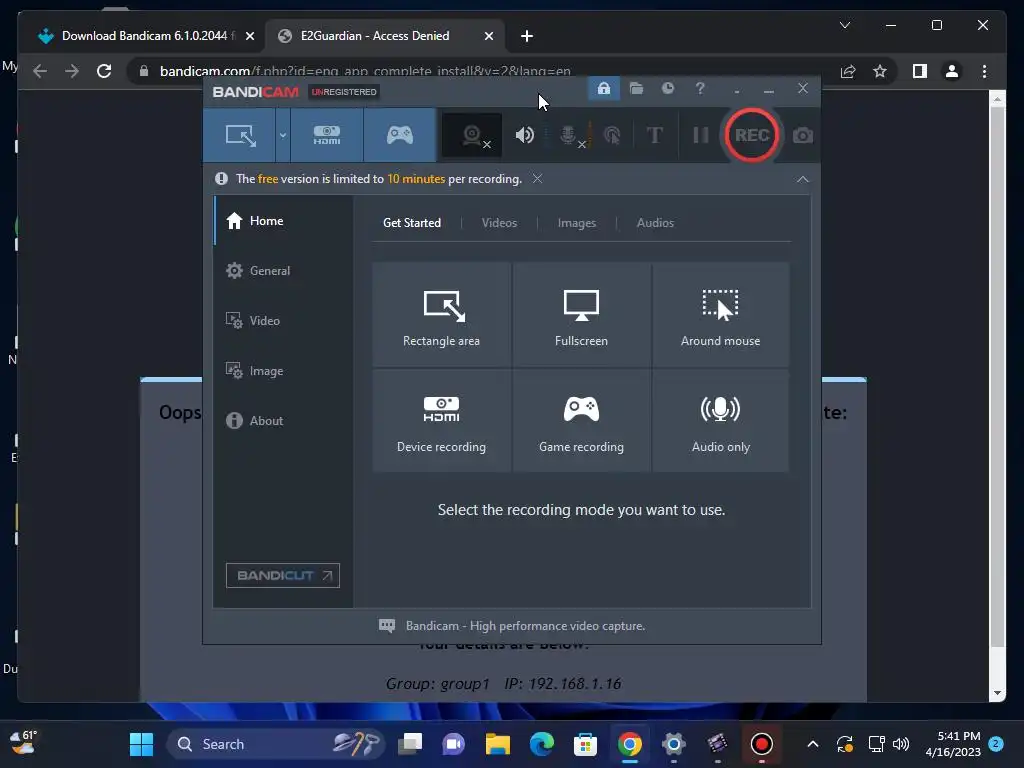
Task: Click the Pause recording icon
Action: pos(701,135)
